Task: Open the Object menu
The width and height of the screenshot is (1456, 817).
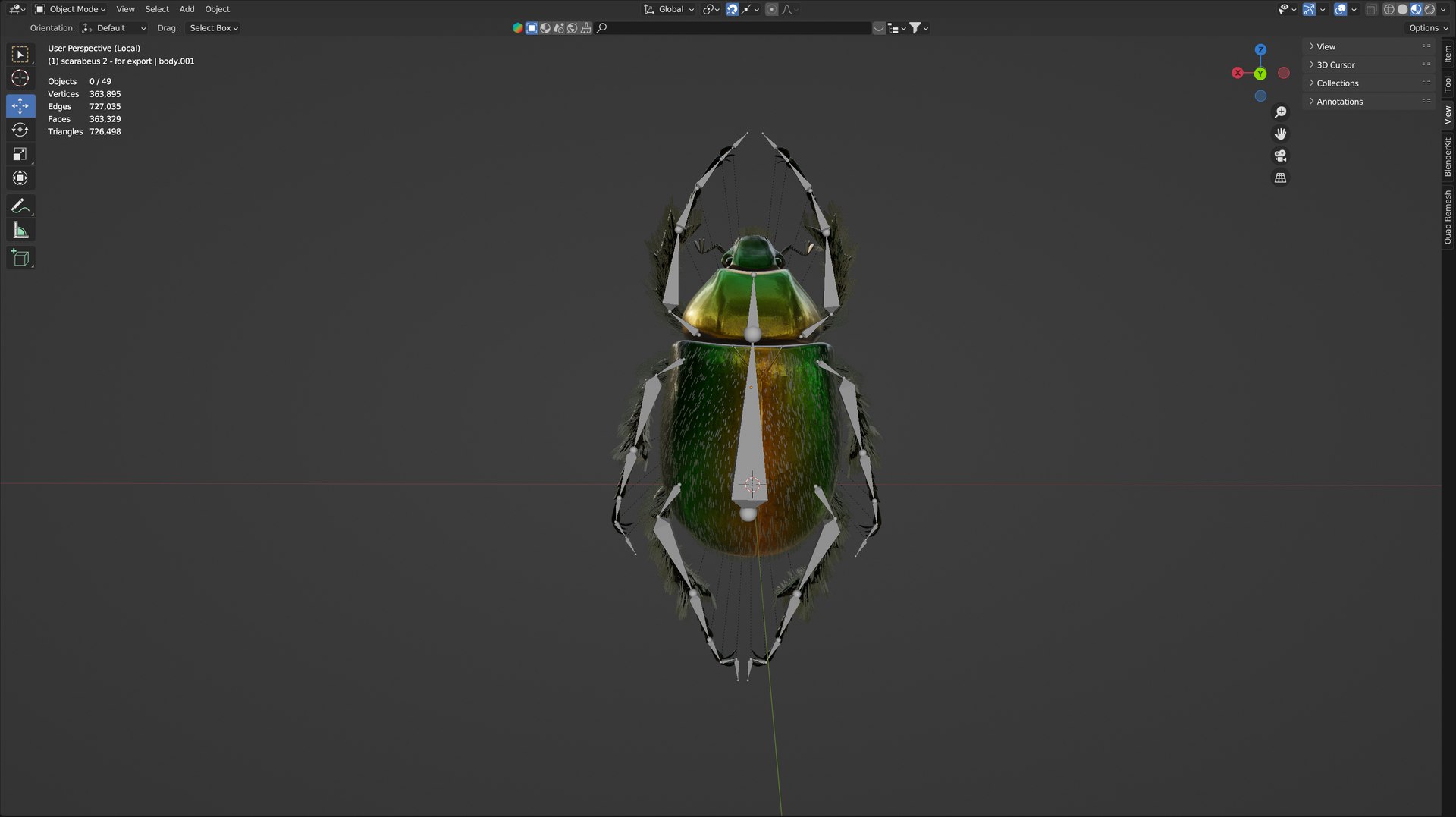Action: coord(217,9)
